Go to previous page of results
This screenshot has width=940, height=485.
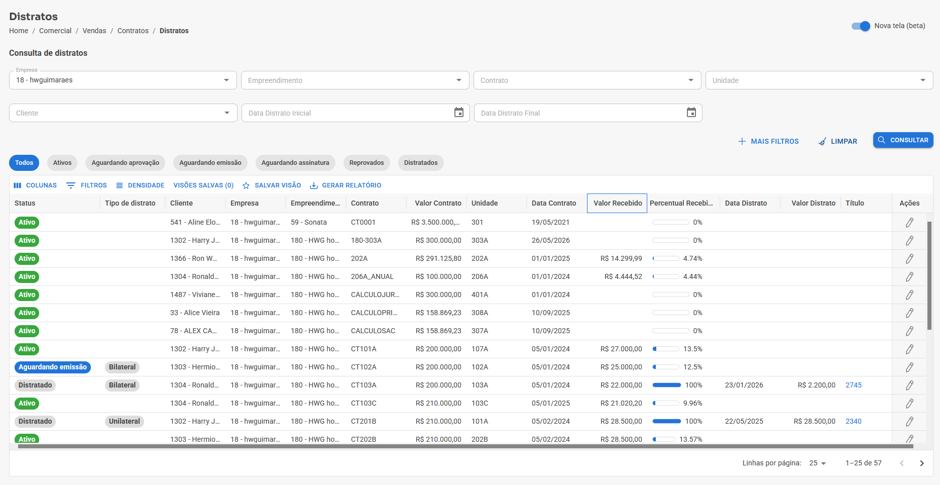[x=902, y=463]
